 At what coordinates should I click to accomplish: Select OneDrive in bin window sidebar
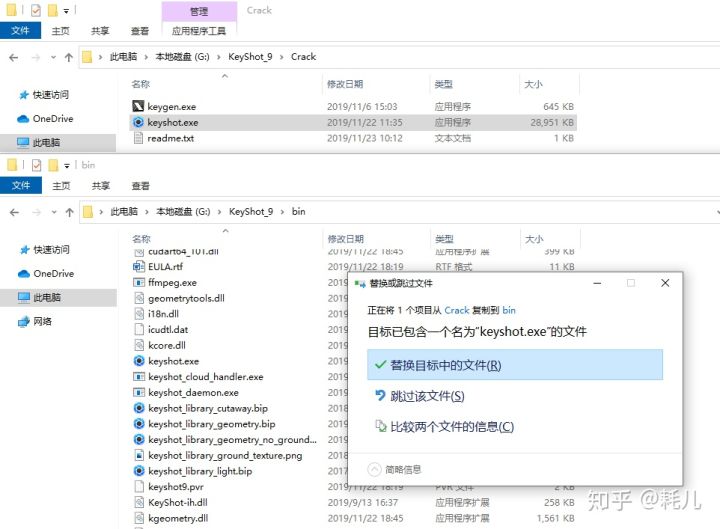coord(53,273)
